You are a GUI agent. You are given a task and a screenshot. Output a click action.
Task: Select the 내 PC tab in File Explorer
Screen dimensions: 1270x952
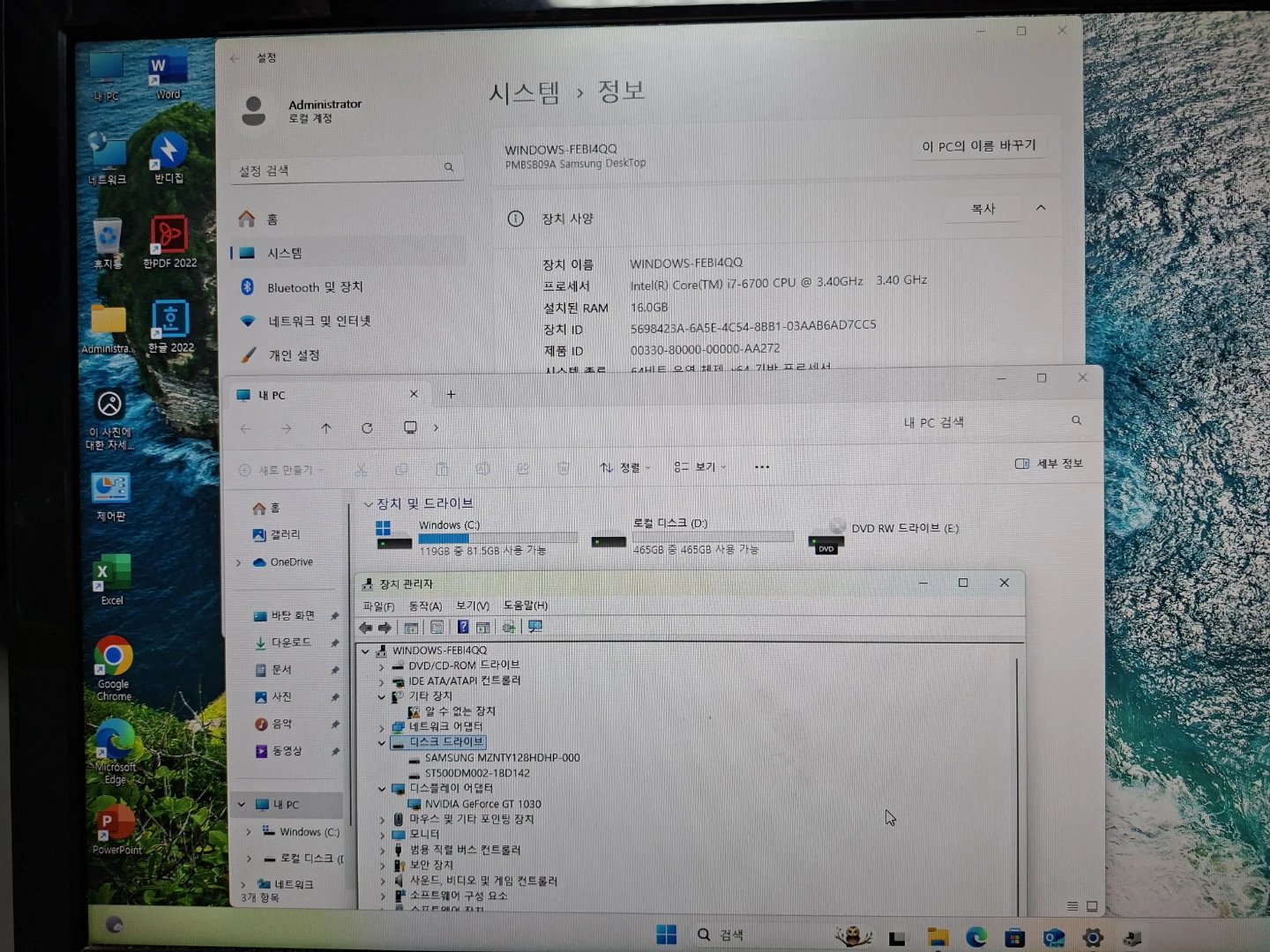pyautogui.click(x=326, y=395)
